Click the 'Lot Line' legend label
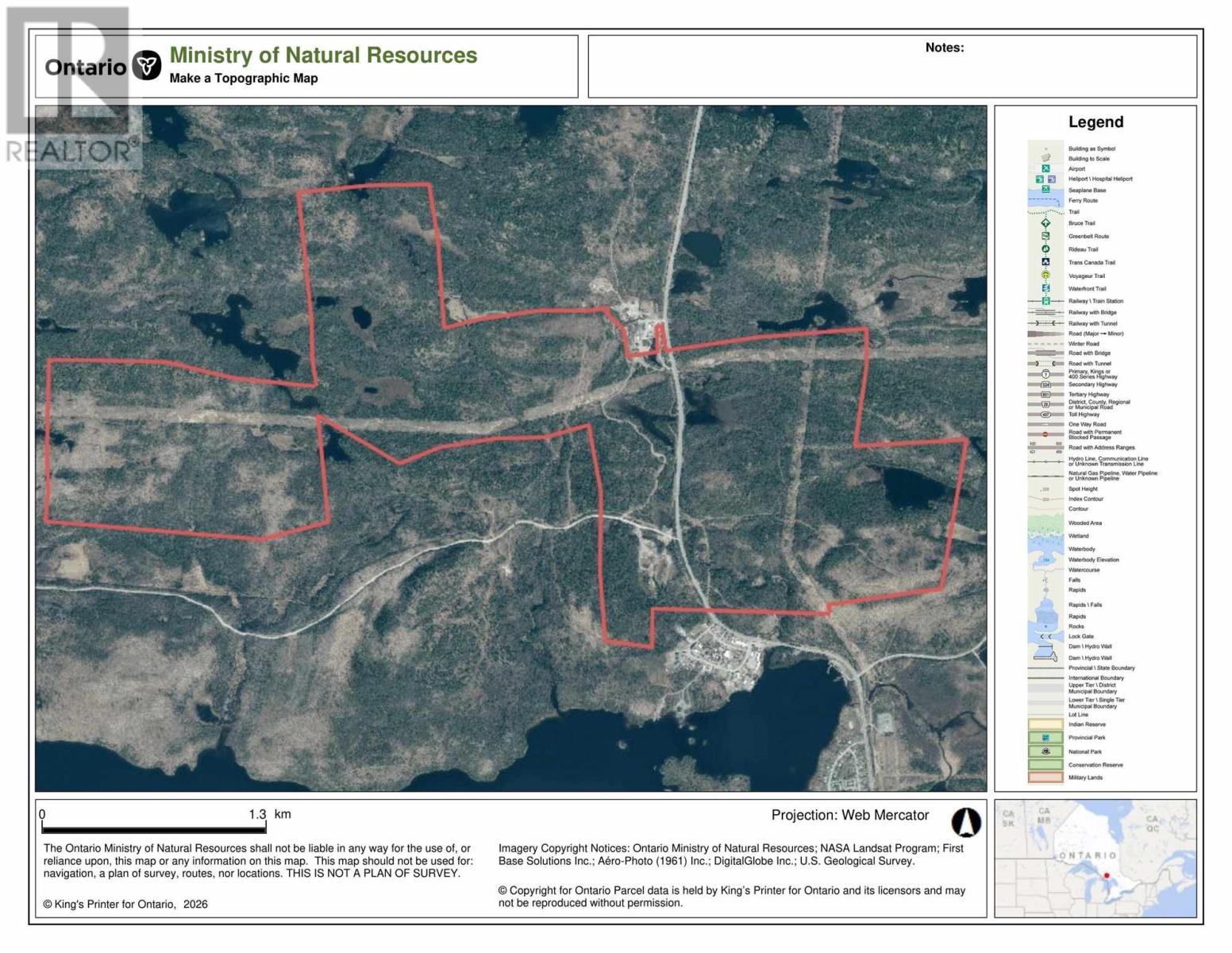The image size is (1232, 953). (1078, 715)
